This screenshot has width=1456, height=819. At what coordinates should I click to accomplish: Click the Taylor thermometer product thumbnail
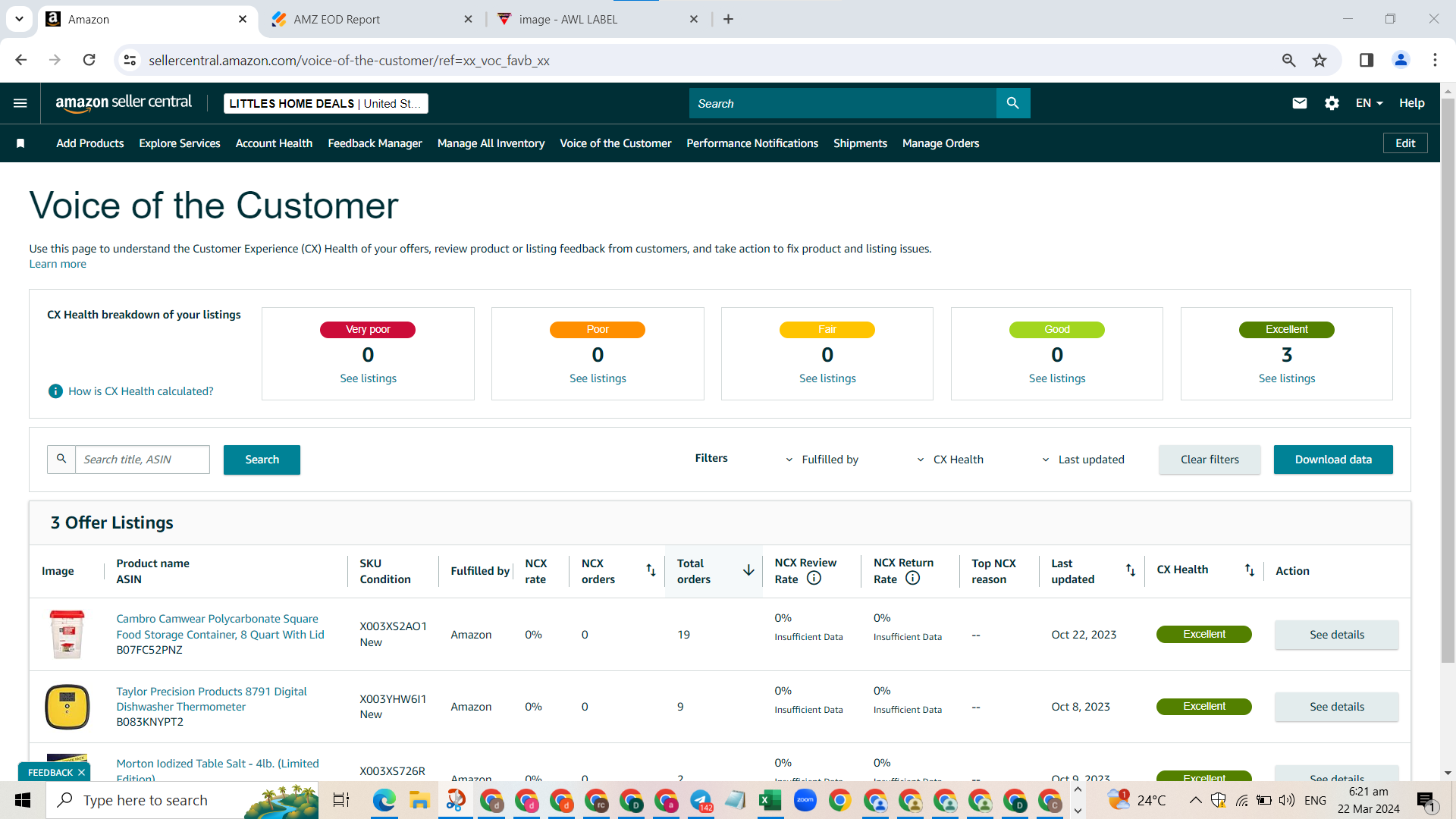pos(67,707)
